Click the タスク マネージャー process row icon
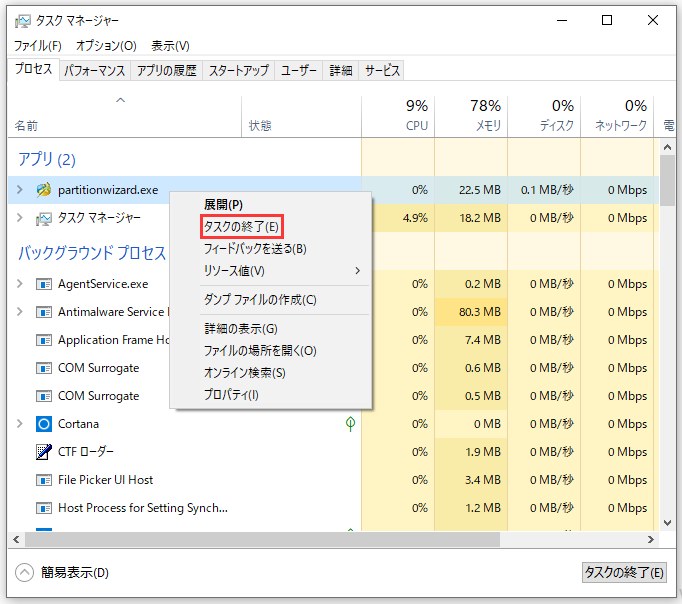This screenshot has height=604, width=682. (43, 218)
